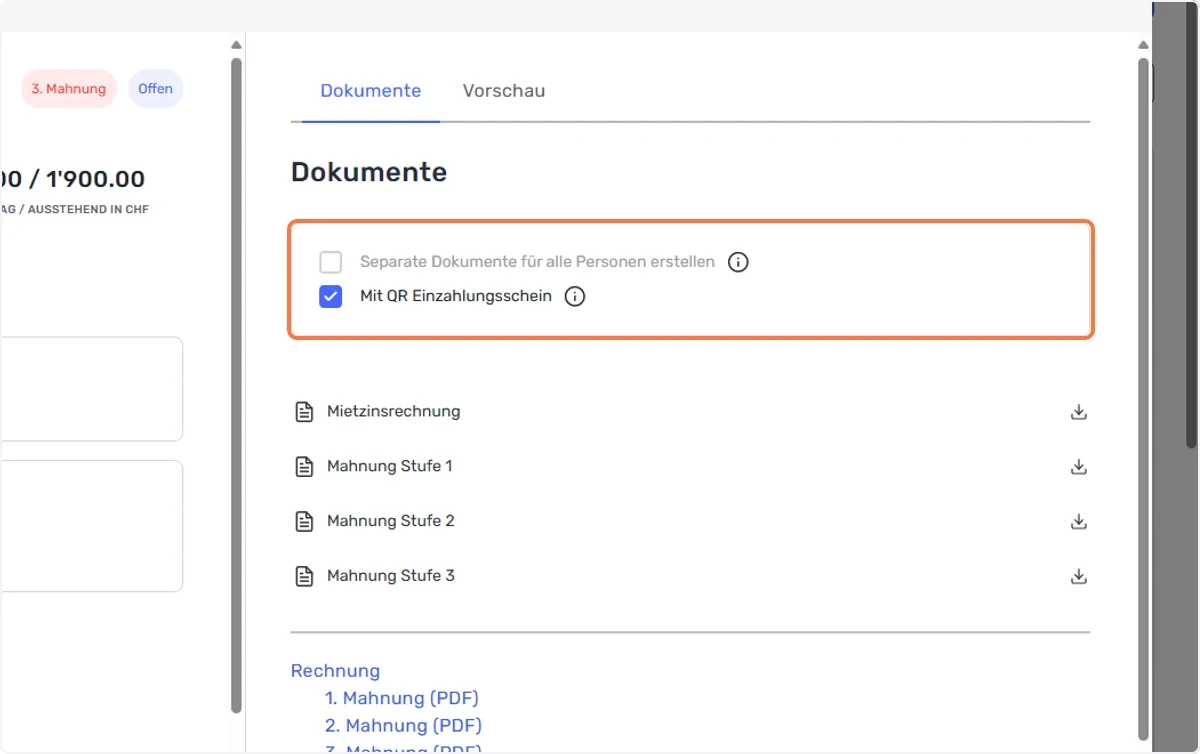The height and width of the screenshot is (754, 1200).
Task: Select the Mietzinsrechnung document name
Action: pyautogui.click(x=394, y=411)
